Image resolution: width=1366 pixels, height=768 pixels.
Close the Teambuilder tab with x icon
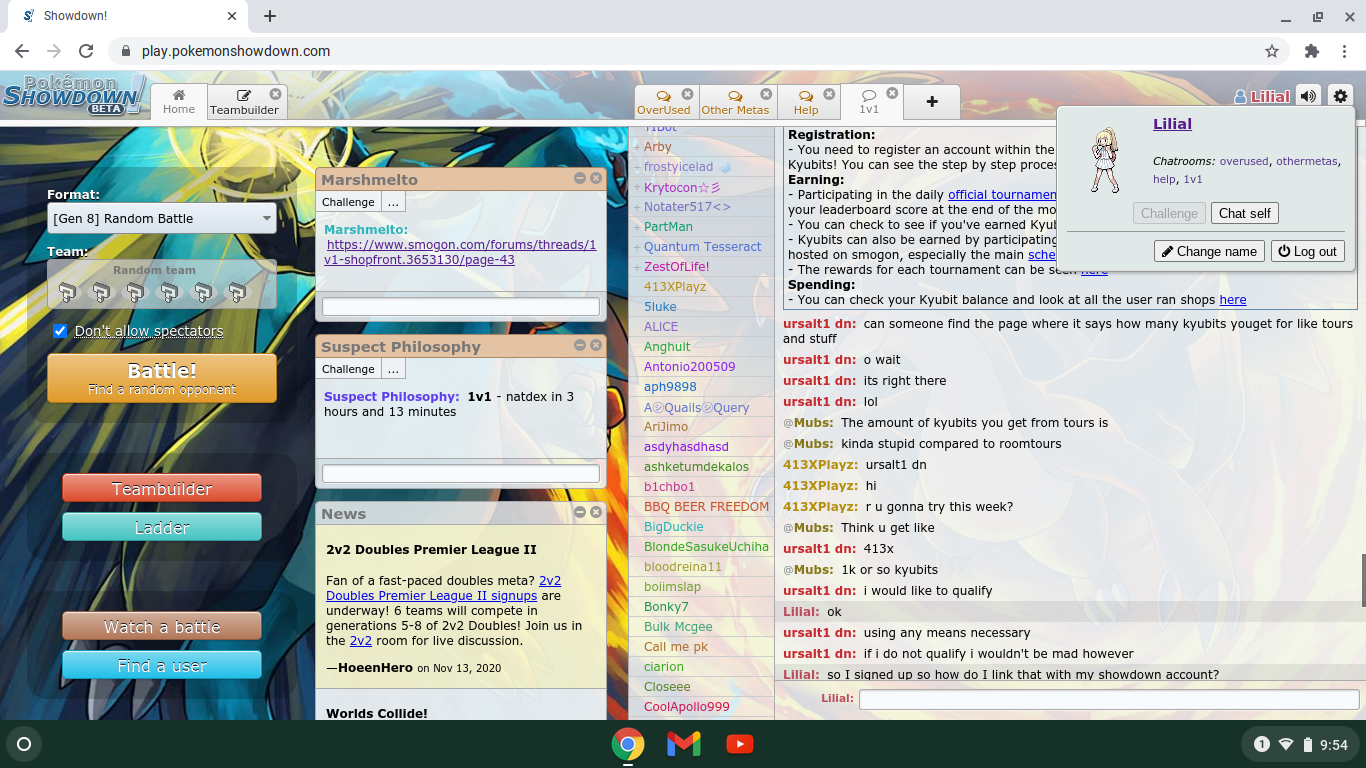276,94
